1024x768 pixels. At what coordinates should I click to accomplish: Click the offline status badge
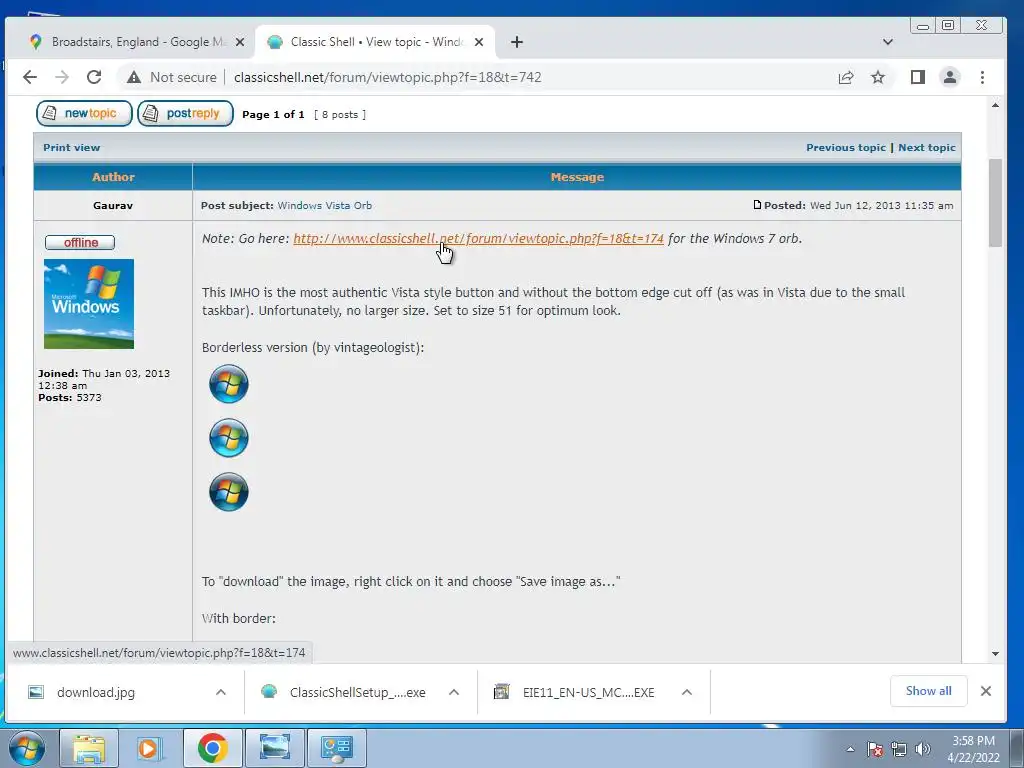click(80, 242)
